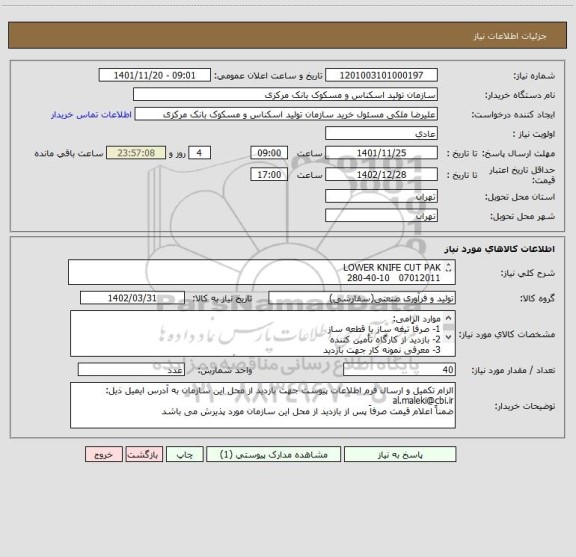Screen dimensions: 576x557
Task: Click response deadline date 1401/11/25
Action: coord(381,153)
